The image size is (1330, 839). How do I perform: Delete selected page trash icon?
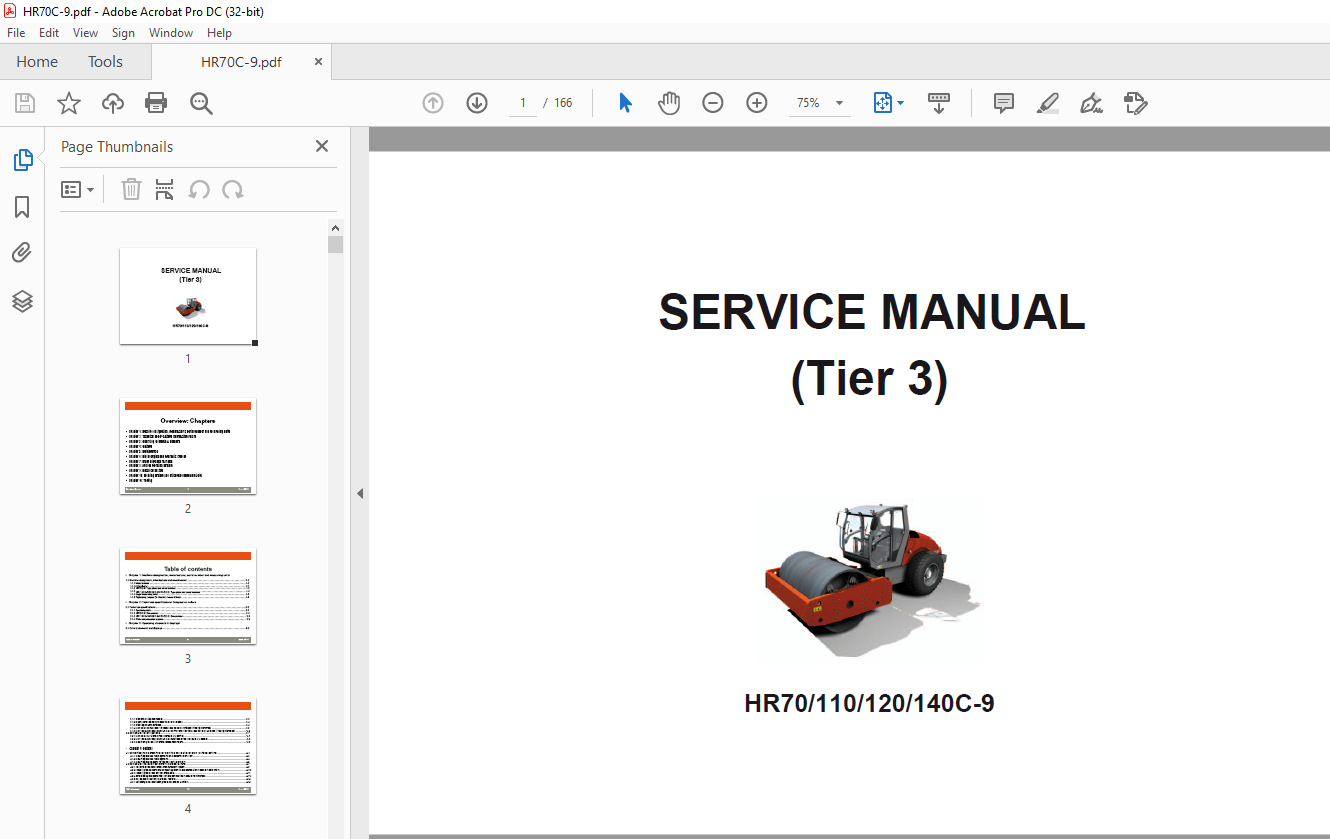pyautogui.click(x=131, y=190)
